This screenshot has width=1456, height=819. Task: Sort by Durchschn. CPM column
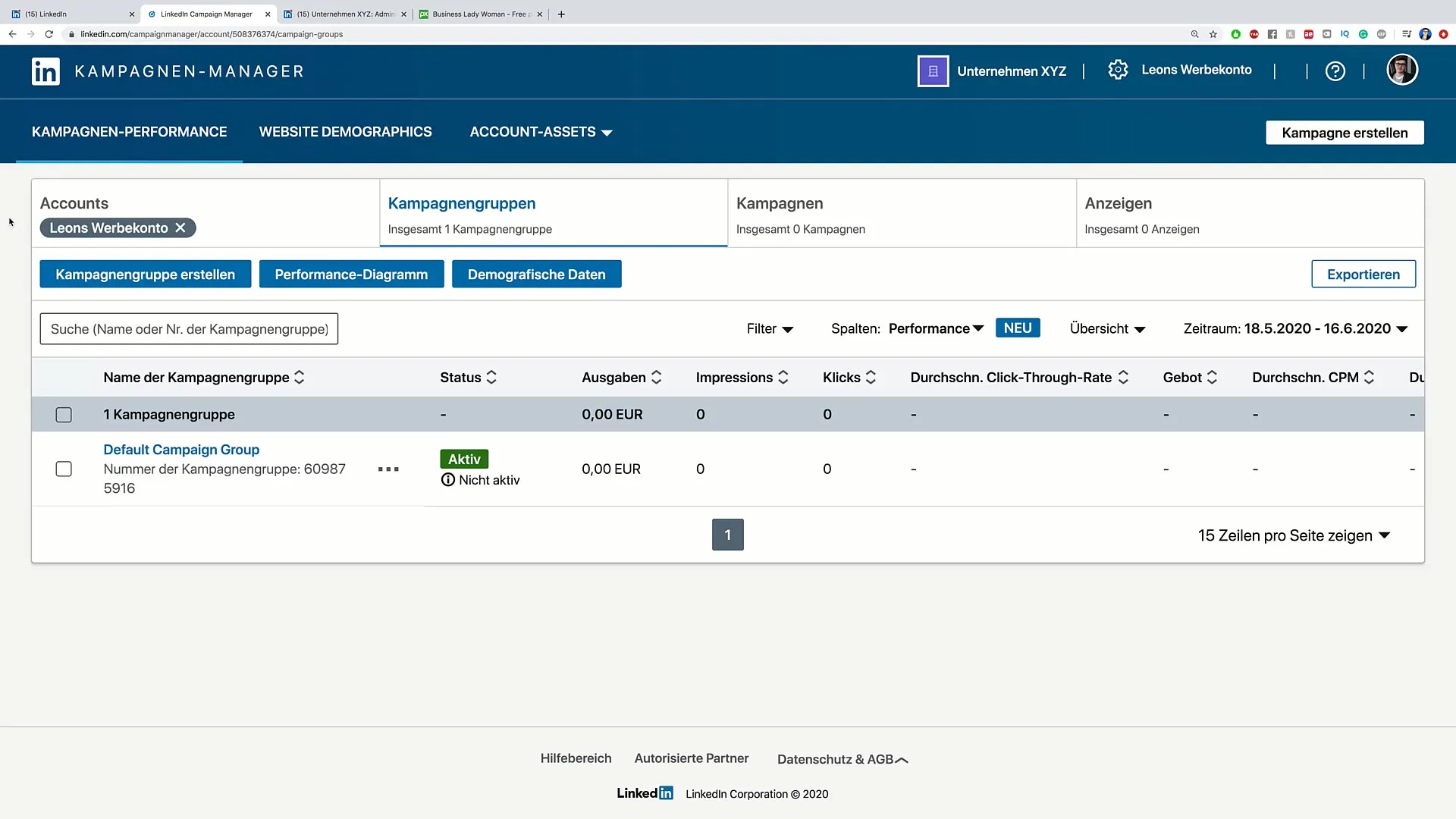tap(1369, 377)
